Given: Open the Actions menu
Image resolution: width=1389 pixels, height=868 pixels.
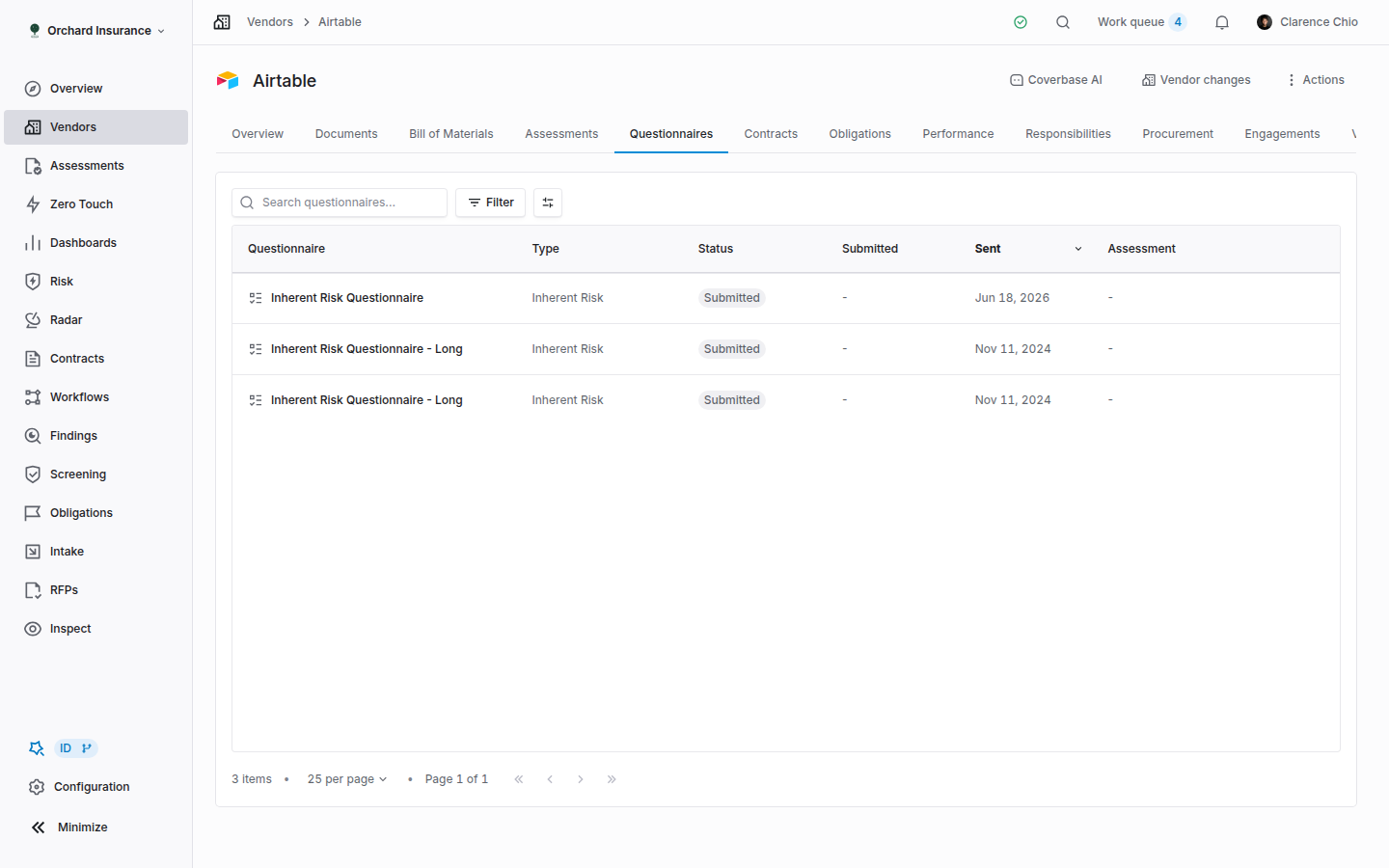Looking at the screenshot, I should [1316, 80].
